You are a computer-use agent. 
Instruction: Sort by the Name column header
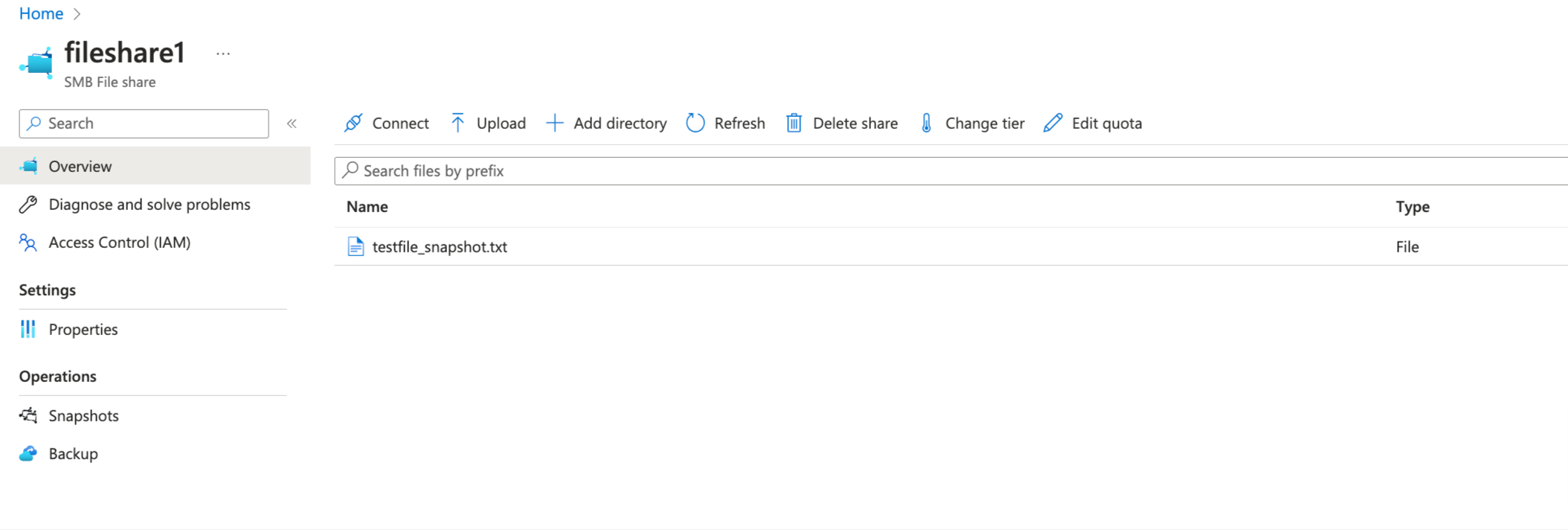(x=367, y=207)
